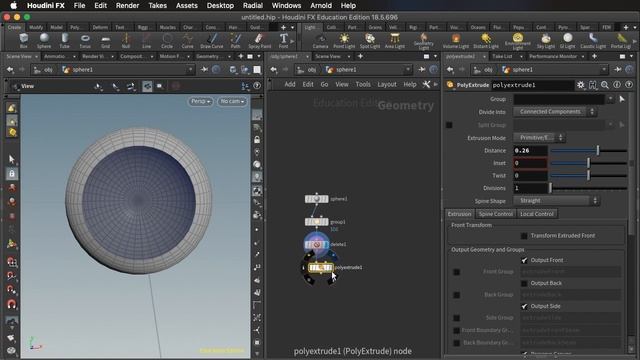This screenshot has width=640, height=360.
Task: Select the Line shelf tool
Action: pyautogui.click(x=147, y=40)
